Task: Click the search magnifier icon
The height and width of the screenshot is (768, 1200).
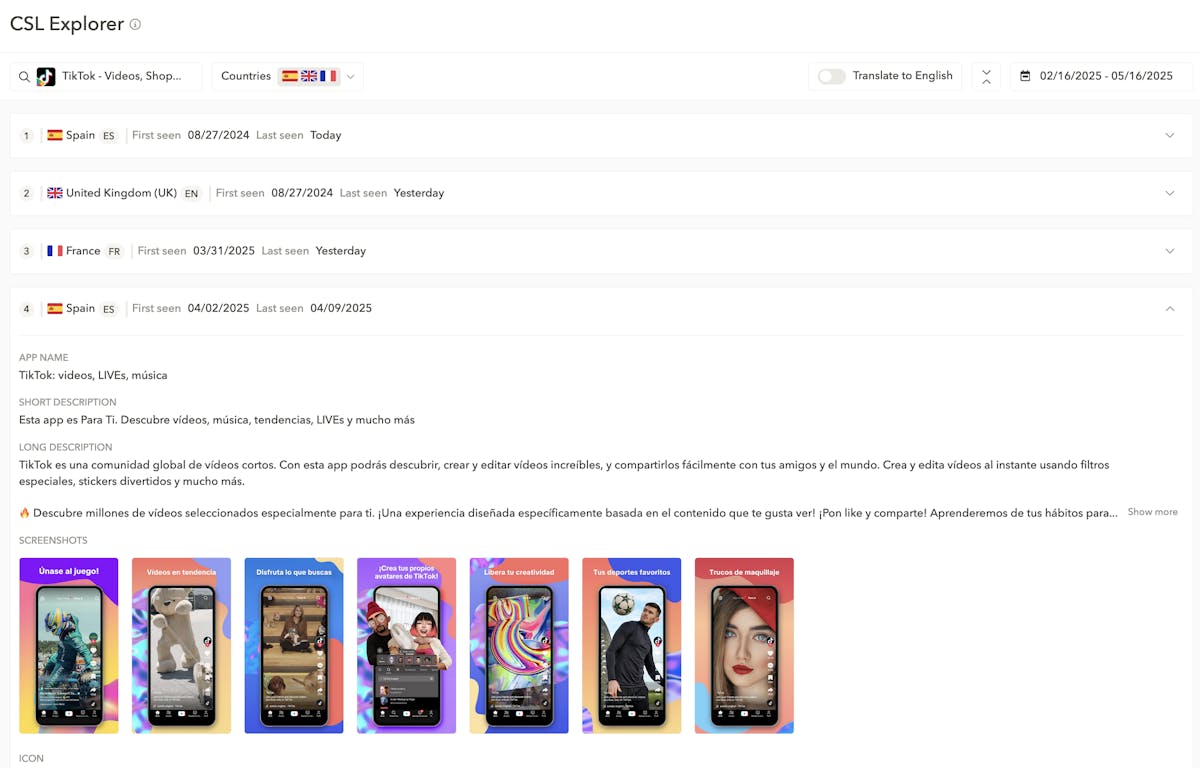Action: point(24,77)
